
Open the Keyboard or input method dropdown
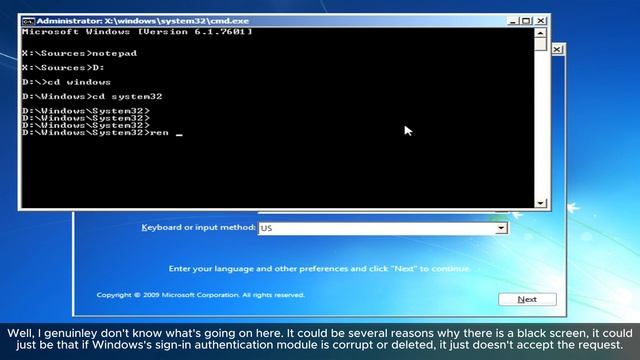point(501,228)
